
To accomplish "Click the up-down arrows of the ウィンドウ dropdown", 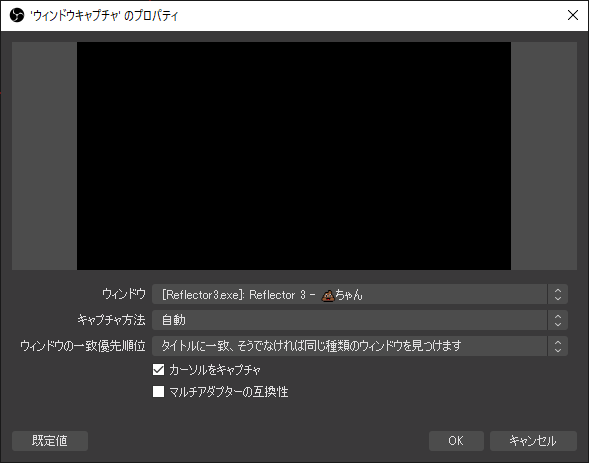I will 558,294.
